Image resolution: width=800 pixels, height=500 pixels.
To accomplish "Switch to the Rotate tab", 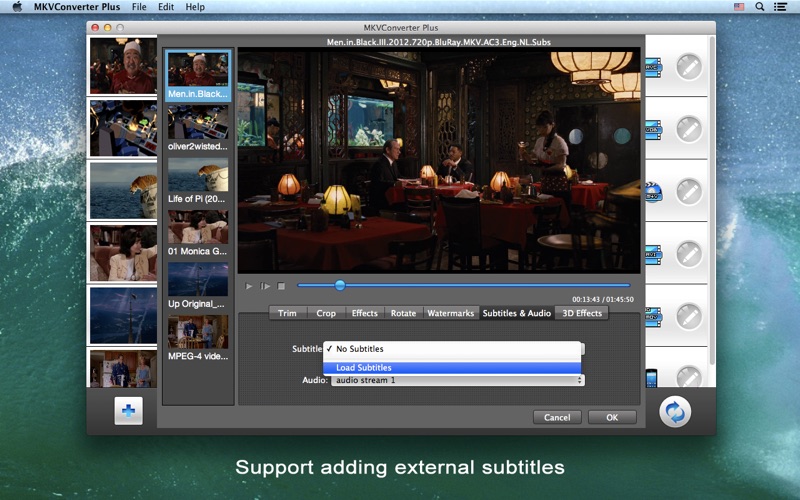I will [x=403, y=313].
